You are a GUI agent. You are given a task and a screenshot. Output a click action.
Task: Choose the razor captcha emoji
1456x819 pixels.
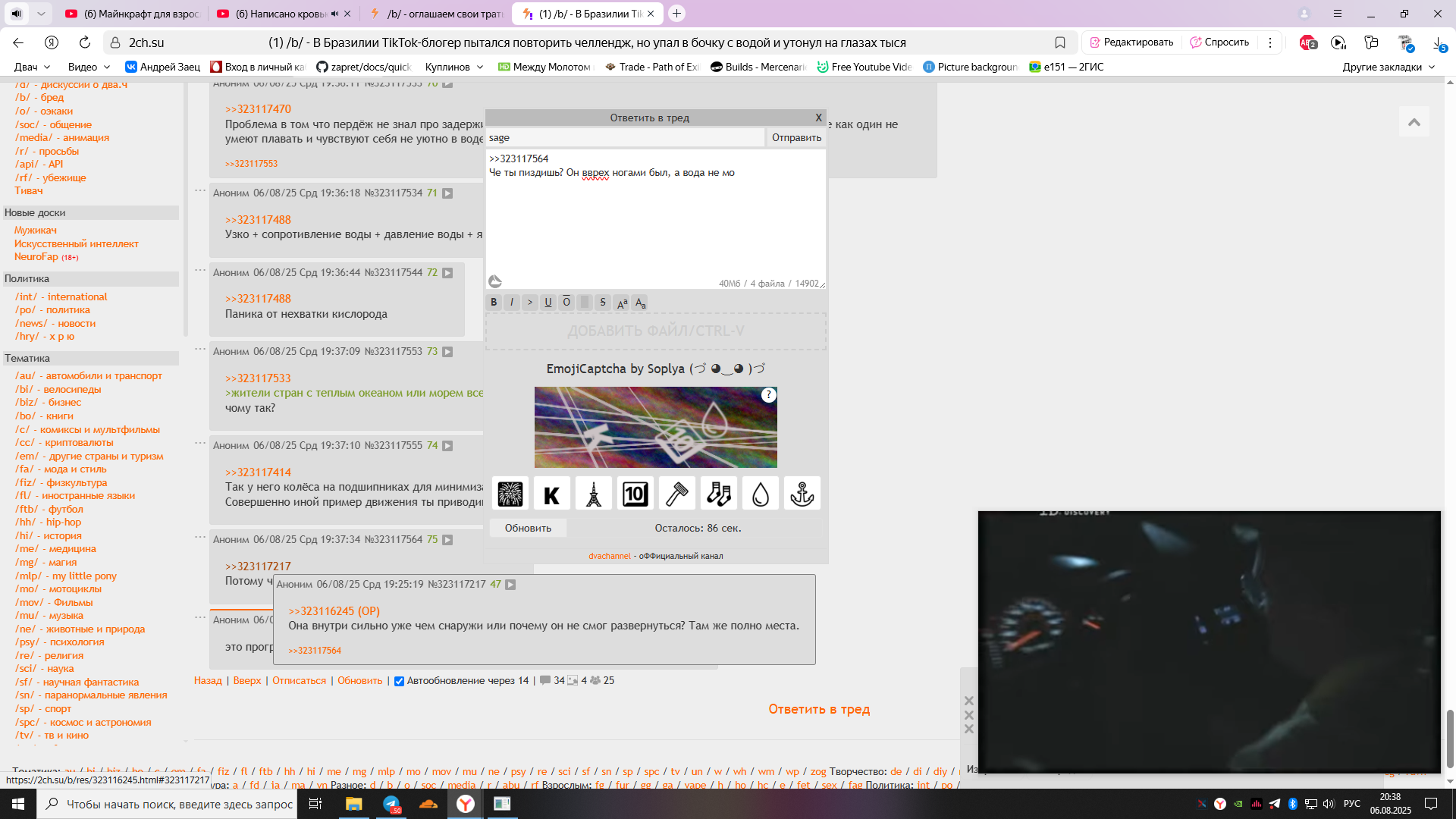pyautogui.click(x=676, y=494)
